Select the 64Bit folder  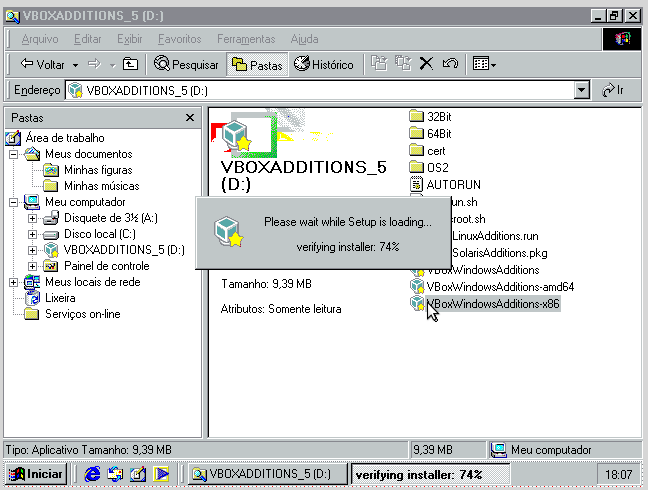tap(439, 134)
